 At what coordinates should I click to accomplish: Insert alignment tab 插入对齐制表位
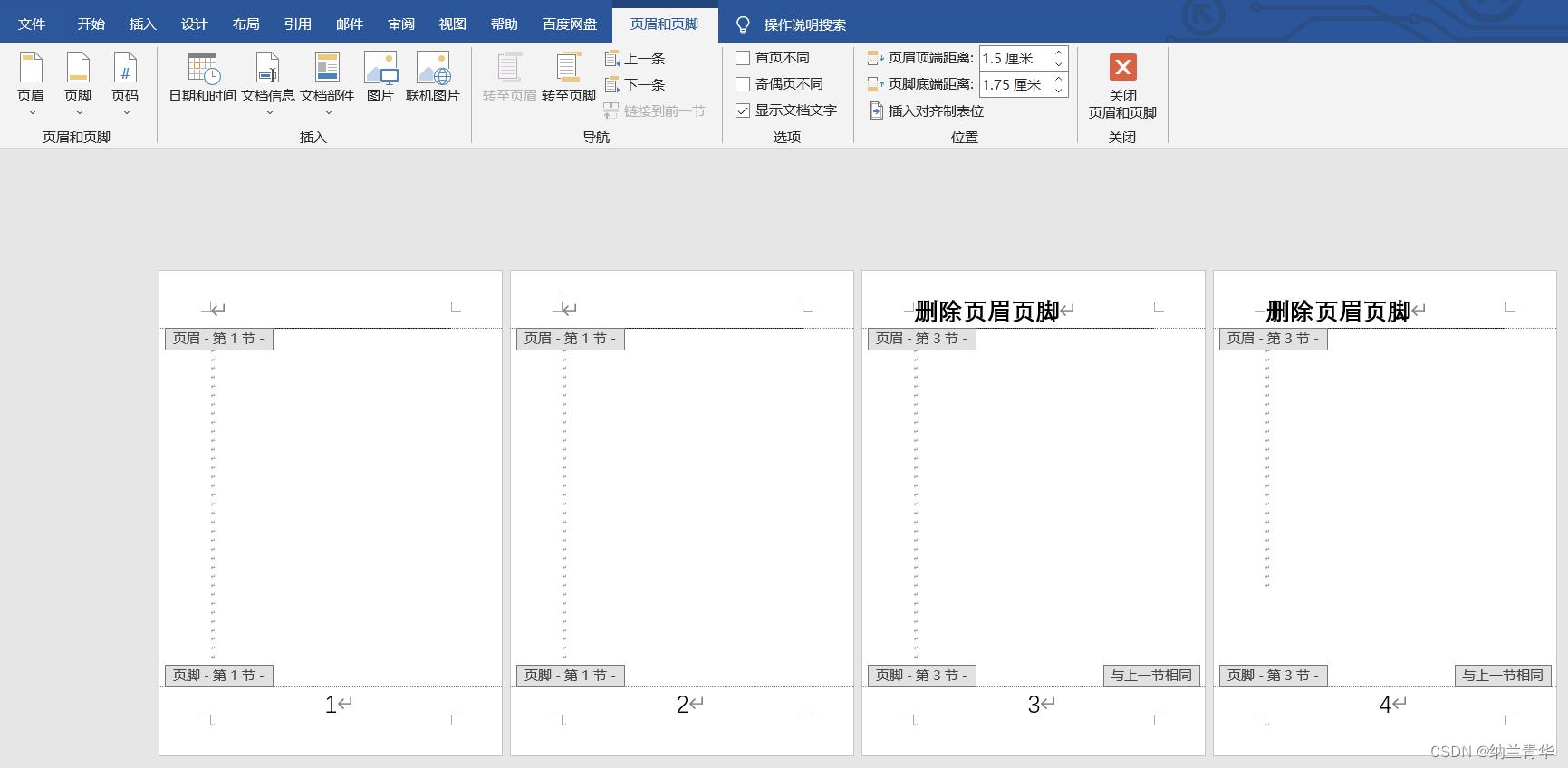coord(926,111)
